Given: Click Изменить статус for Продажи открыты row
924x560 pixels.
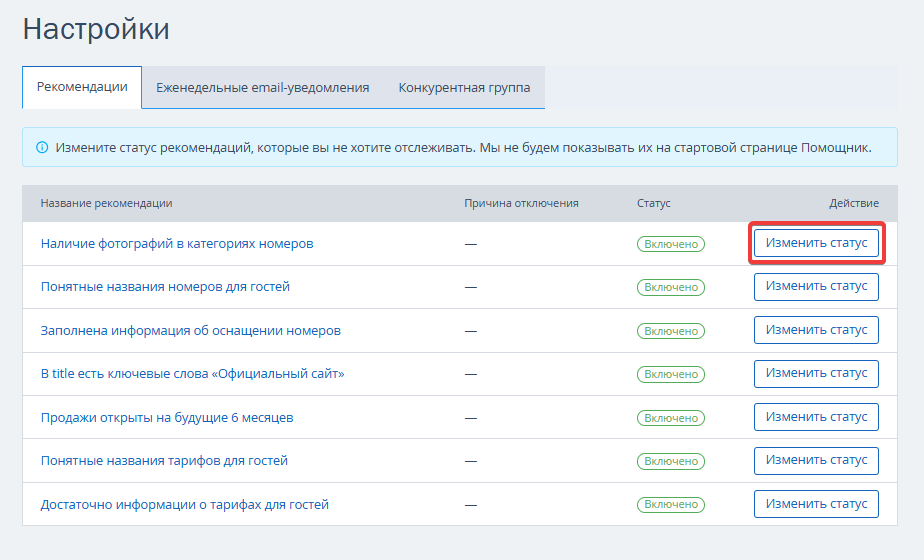Looking at the screenshot, I should point(816,417).
